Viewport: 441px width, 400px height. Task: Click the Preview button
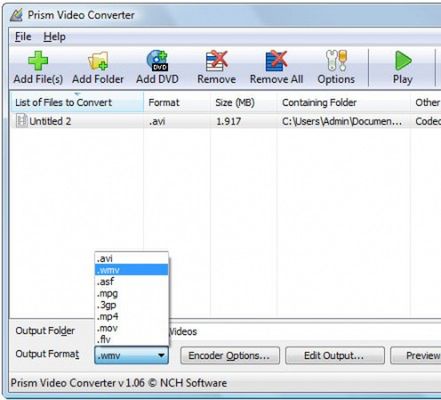pyautogui.click(x=417, y=356)
